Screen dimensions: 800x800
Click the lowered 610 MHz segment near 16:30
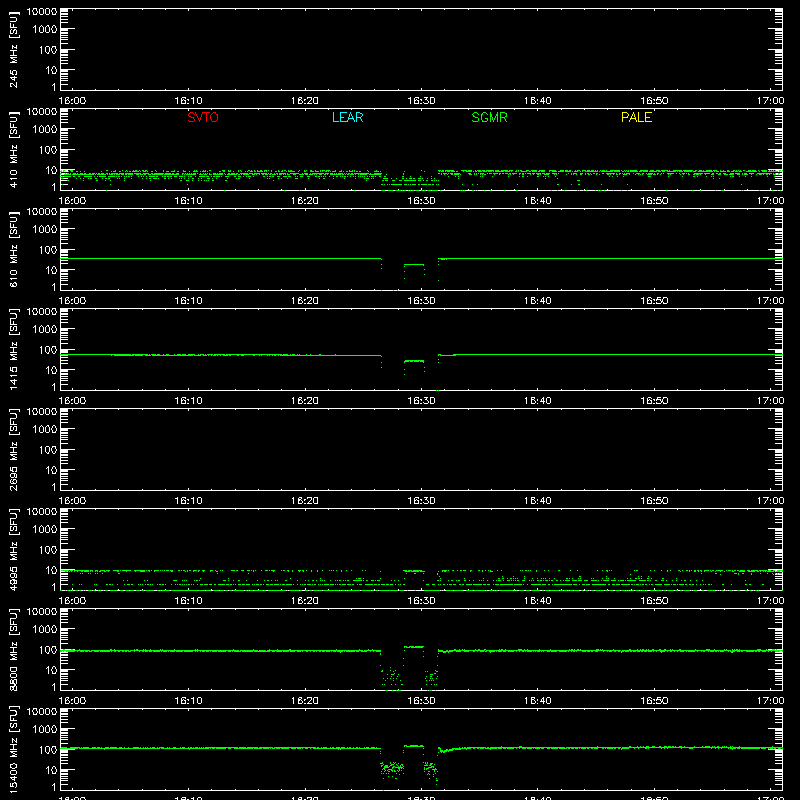[414, 264]
